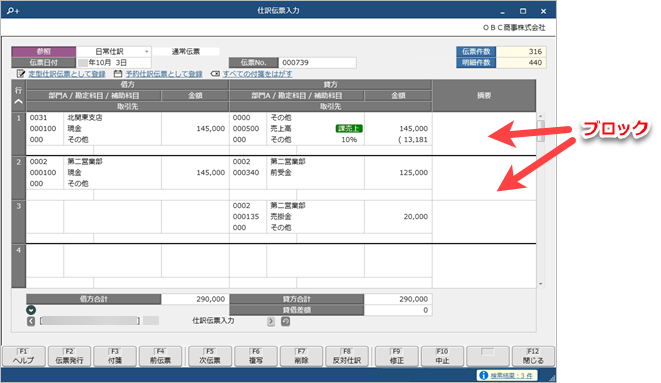Go to previous slip with F4 前伝票
The width and height of the screenshot is (661, 383).
[160, 356]
